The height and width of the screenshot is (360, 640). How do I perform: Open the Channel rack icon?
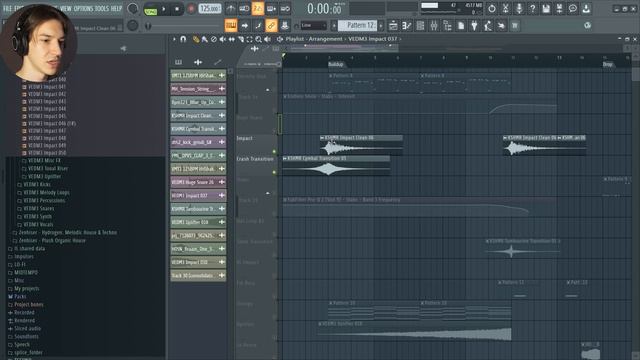[x=420, y=26]
